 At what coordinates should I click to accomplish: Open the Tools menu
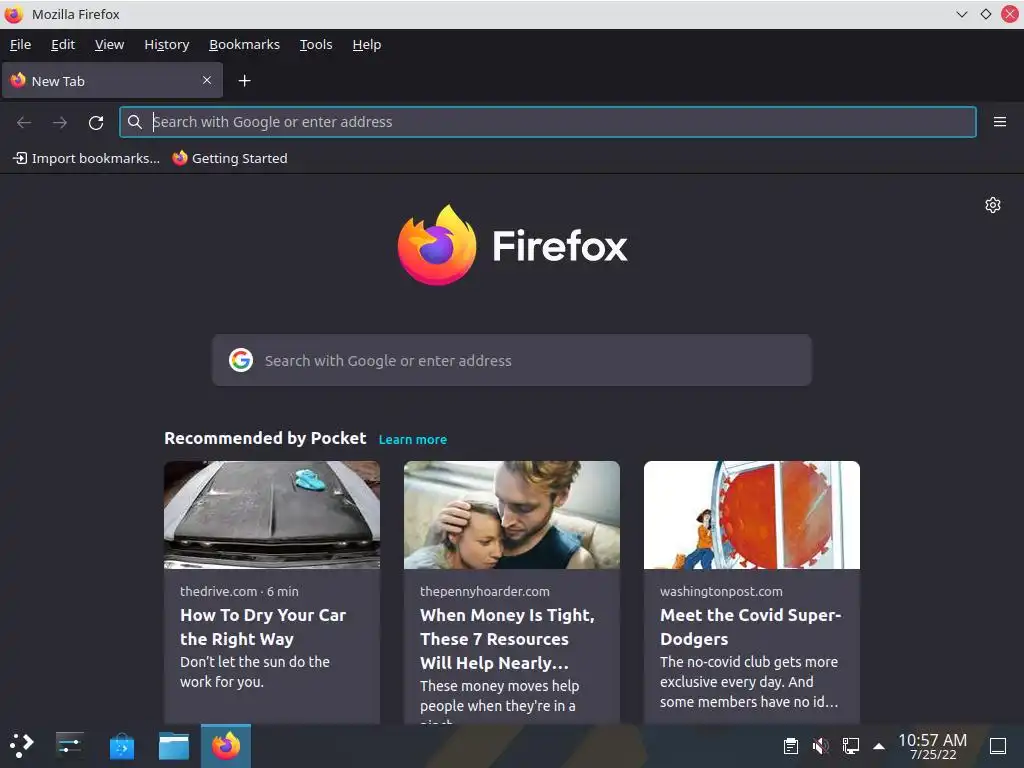[x=316, y=44]
